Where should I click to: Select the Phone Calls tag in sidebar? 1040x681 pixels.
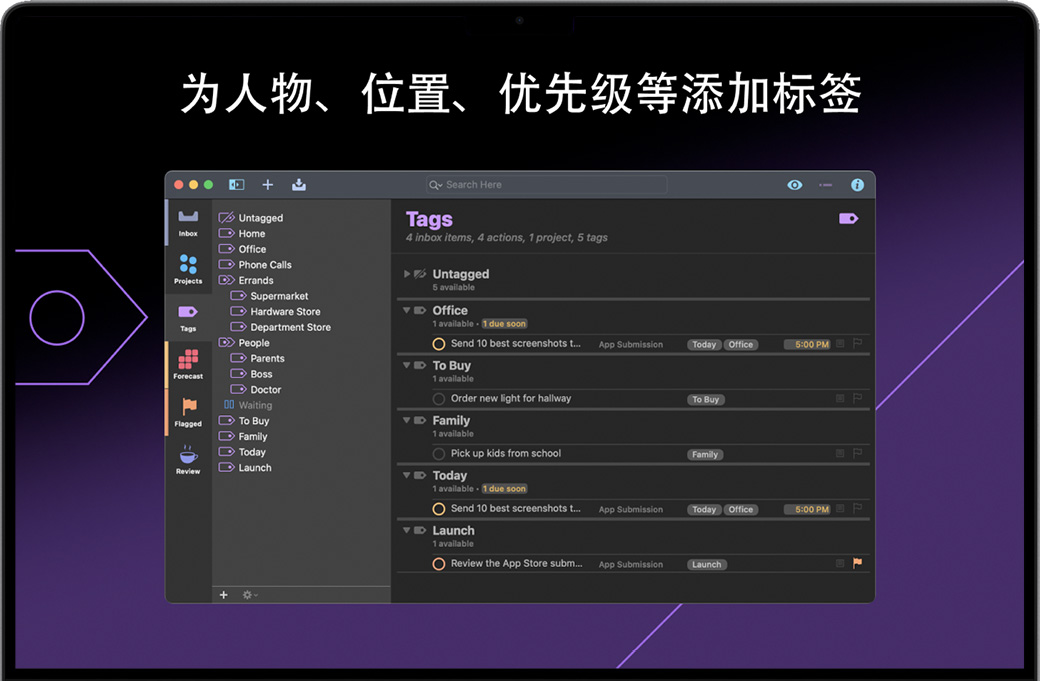265,265
